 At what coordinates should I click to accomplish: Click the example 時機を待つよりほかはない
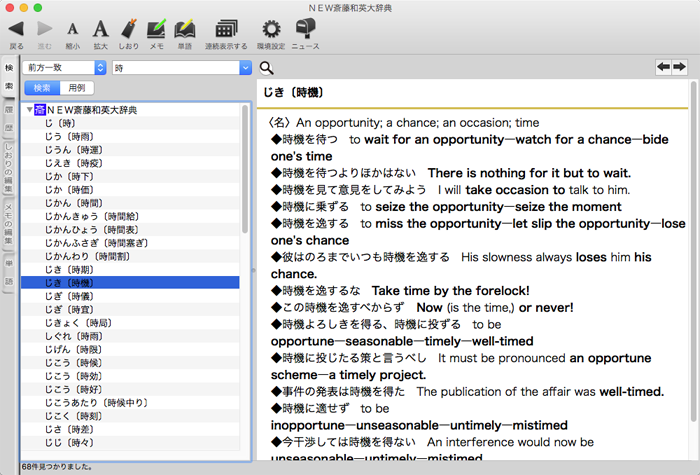coord(344,173)
